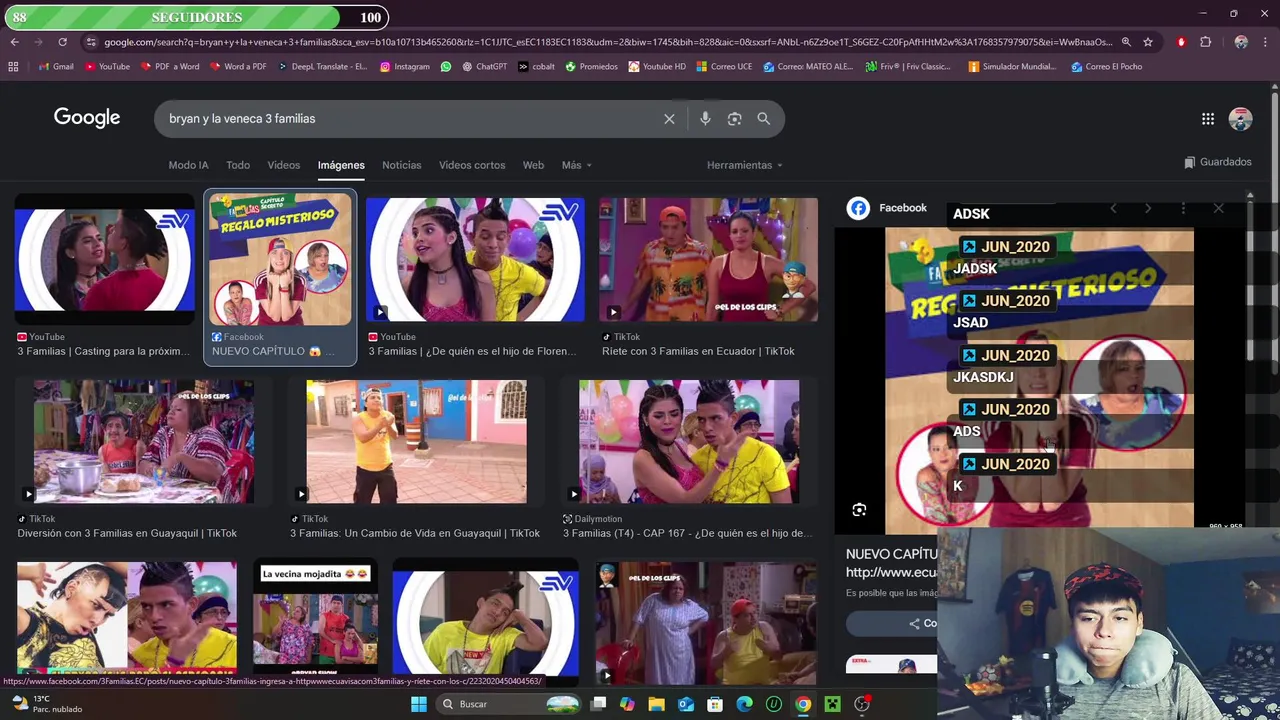This screenshot has width=1280, height=720.
Task: Select the Videos cortos tab
Action: click(472, 165)
